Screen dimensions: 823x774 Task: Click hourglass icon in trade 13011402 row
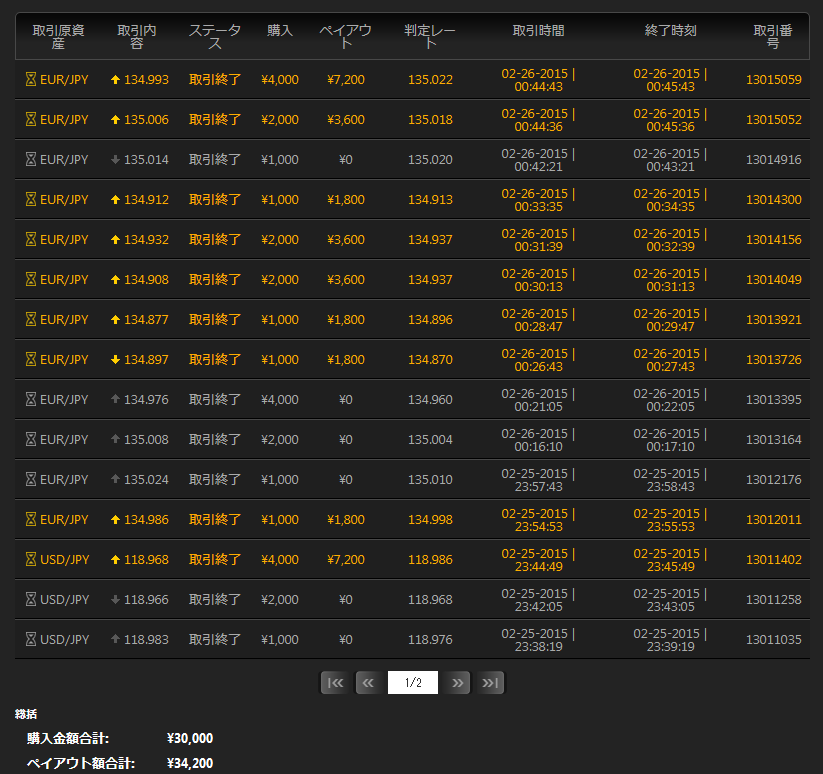point(31,559)
